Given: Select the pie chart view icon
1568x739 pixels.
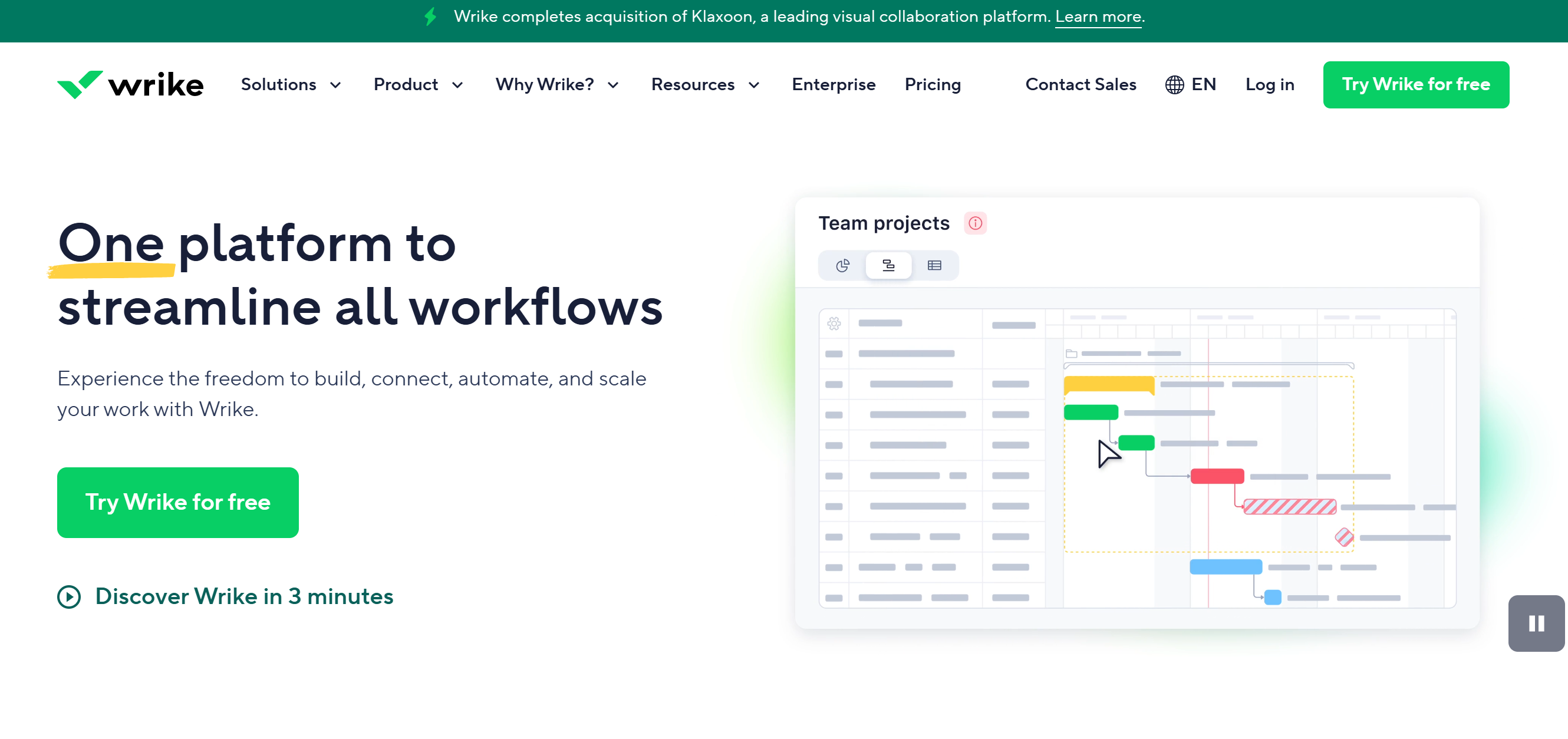Looking at the screenshot, I should click(x=842, y=265).
